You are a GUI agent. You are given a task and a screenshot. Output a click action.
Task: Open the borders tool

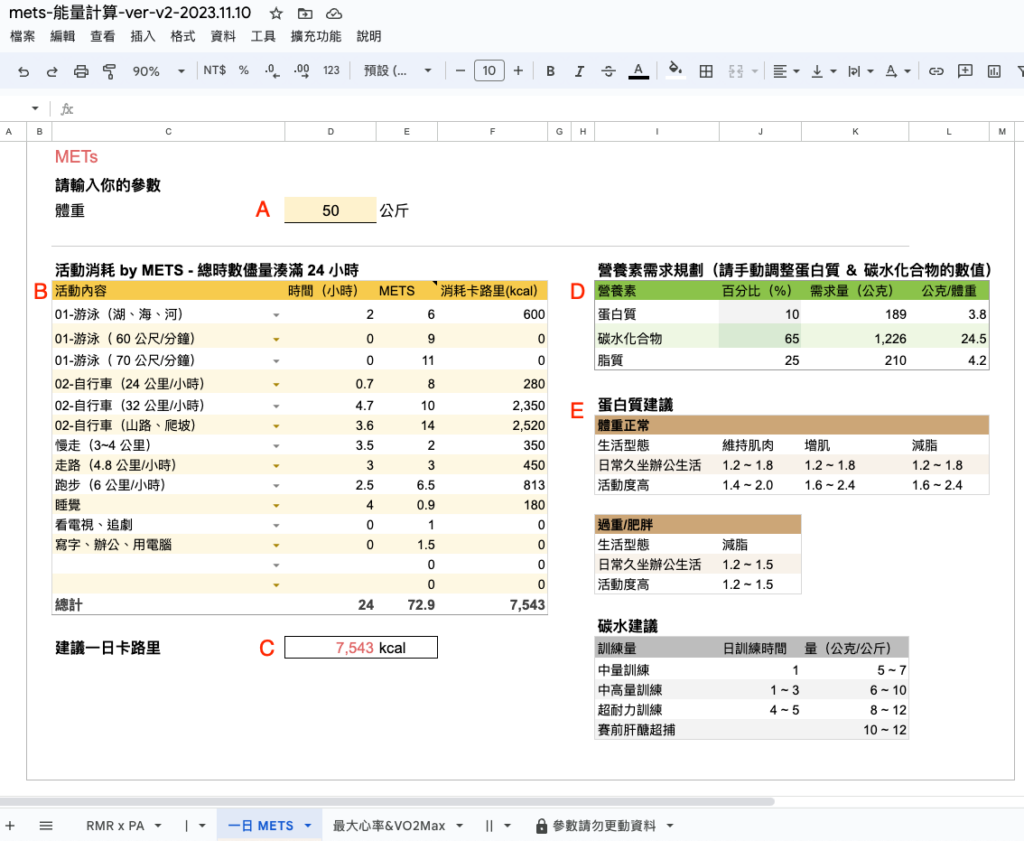pyautogui.click(x=707, y=71)
